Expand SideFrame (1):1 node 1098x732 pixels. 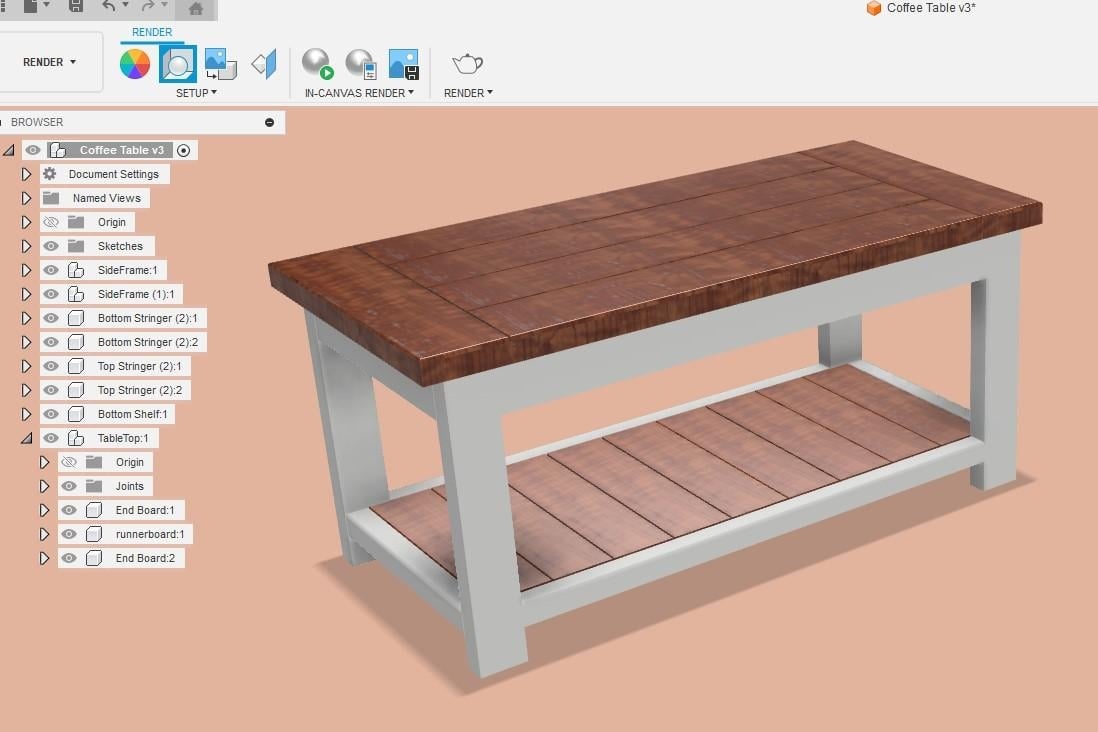coord(26,294)
